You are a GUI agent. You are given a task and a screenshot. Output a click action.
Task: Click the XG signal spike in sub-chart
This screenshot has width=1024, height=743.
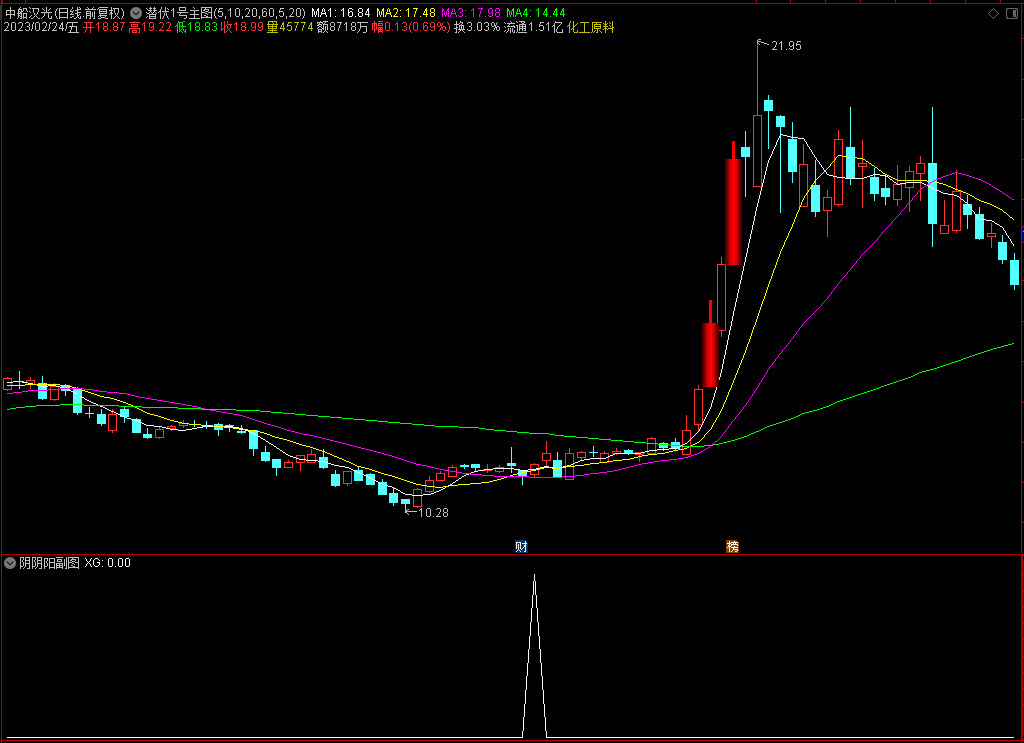pos(534,656)
